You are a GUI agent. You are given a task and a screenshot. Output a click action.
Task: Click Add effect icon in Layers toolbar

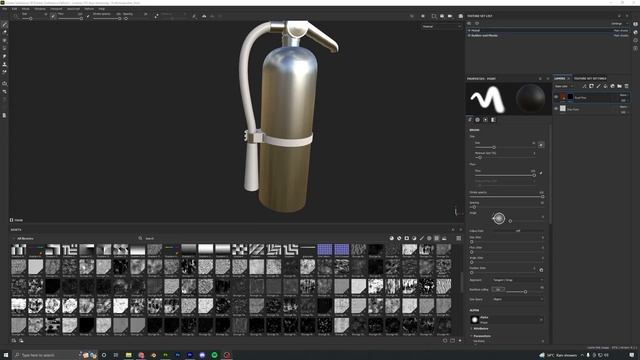click(584, 86)
